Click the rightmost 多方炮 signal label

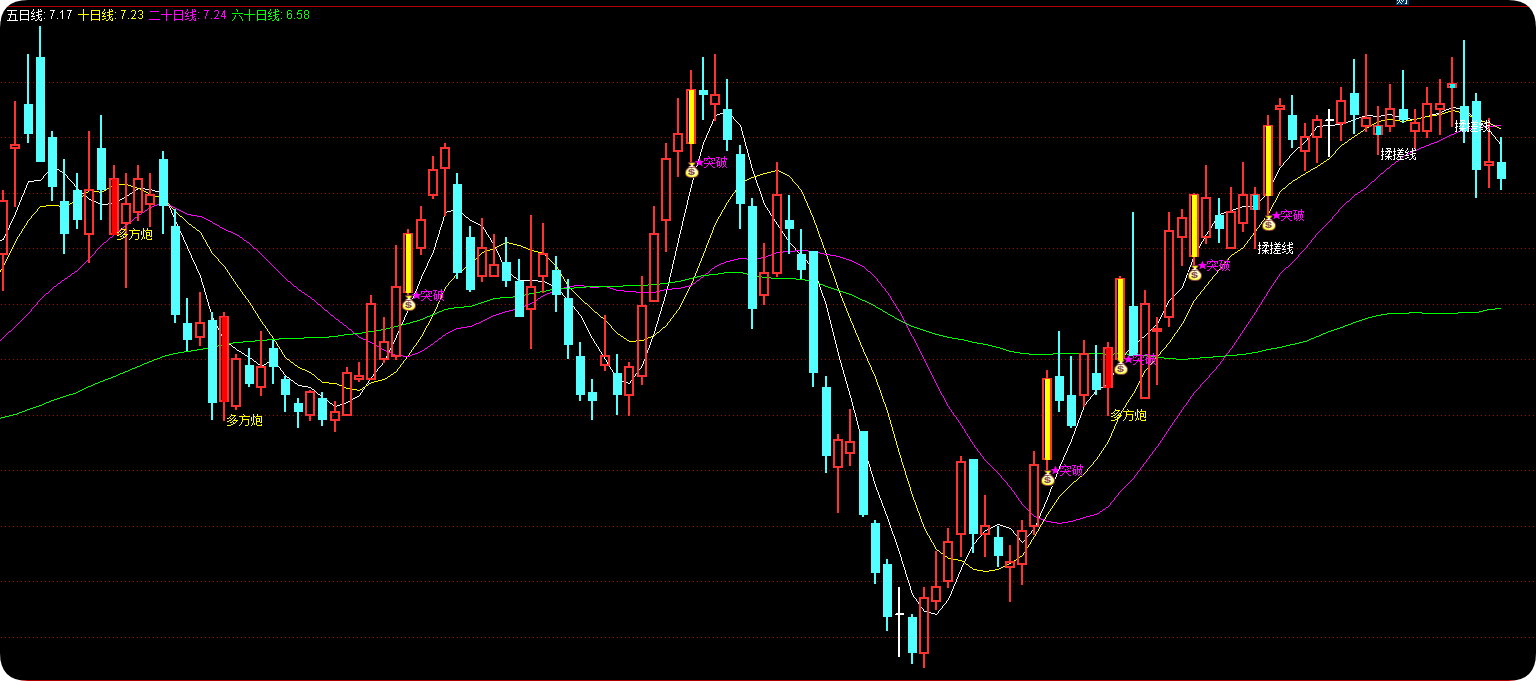[x=1129, y=415]
